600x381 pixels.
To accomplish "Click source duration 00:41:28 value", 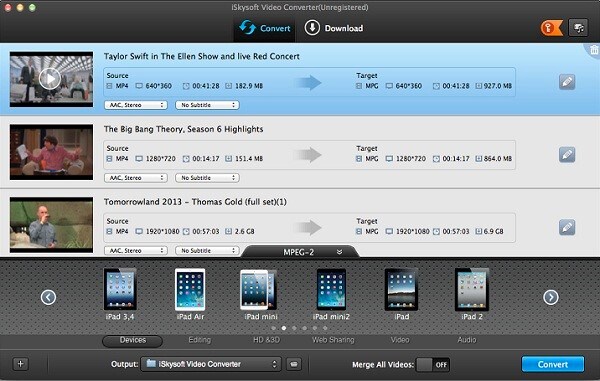I will click(x=206, y=86).
